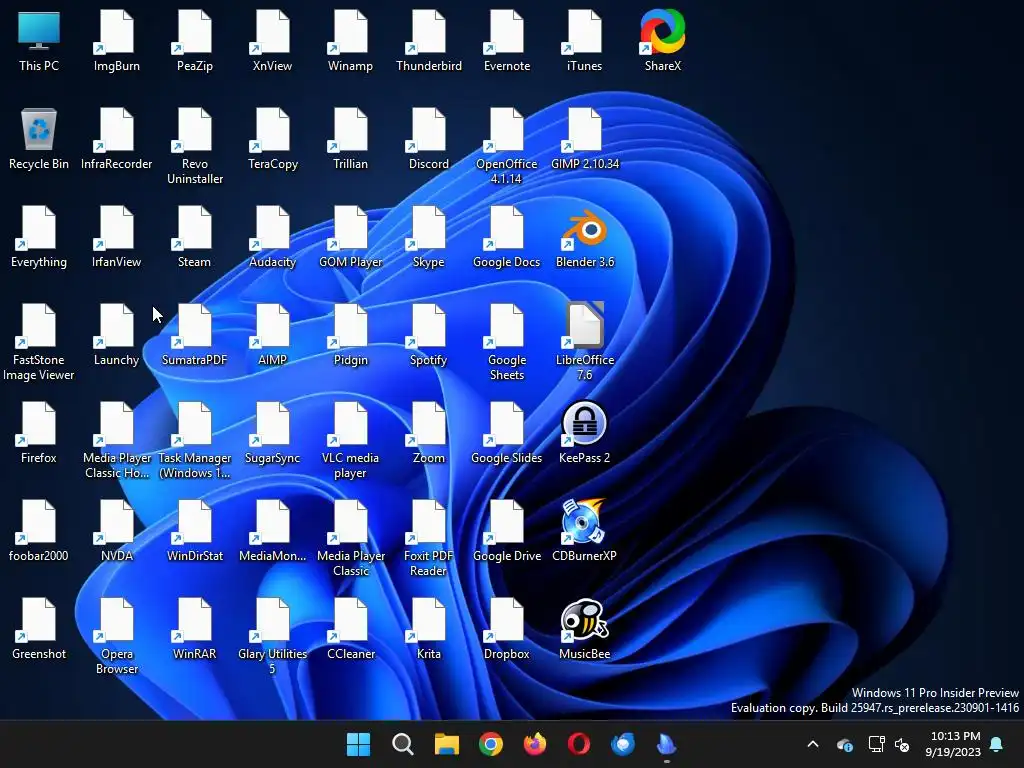Select the Opera Browser desktop shortcut
Viewport: 1024px width, 768px height.
coord(116,635)
